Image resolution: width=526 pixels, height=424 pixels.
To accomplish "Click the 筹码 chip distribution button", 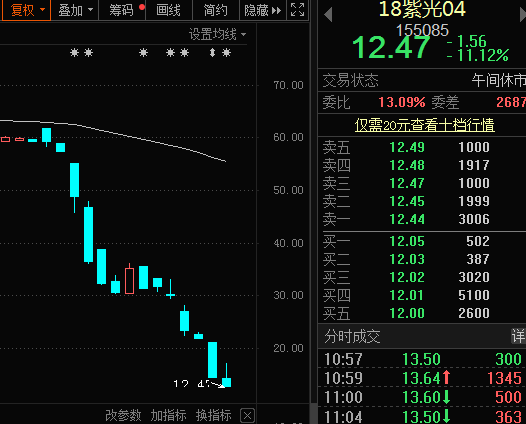I will point(122,10).
